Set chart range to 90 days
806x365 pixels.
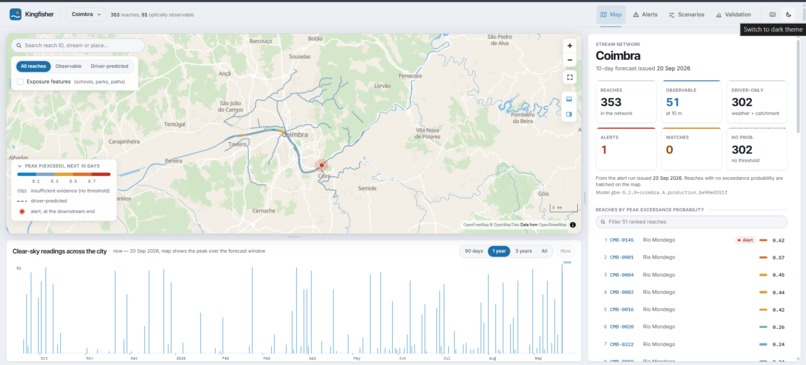473,251
